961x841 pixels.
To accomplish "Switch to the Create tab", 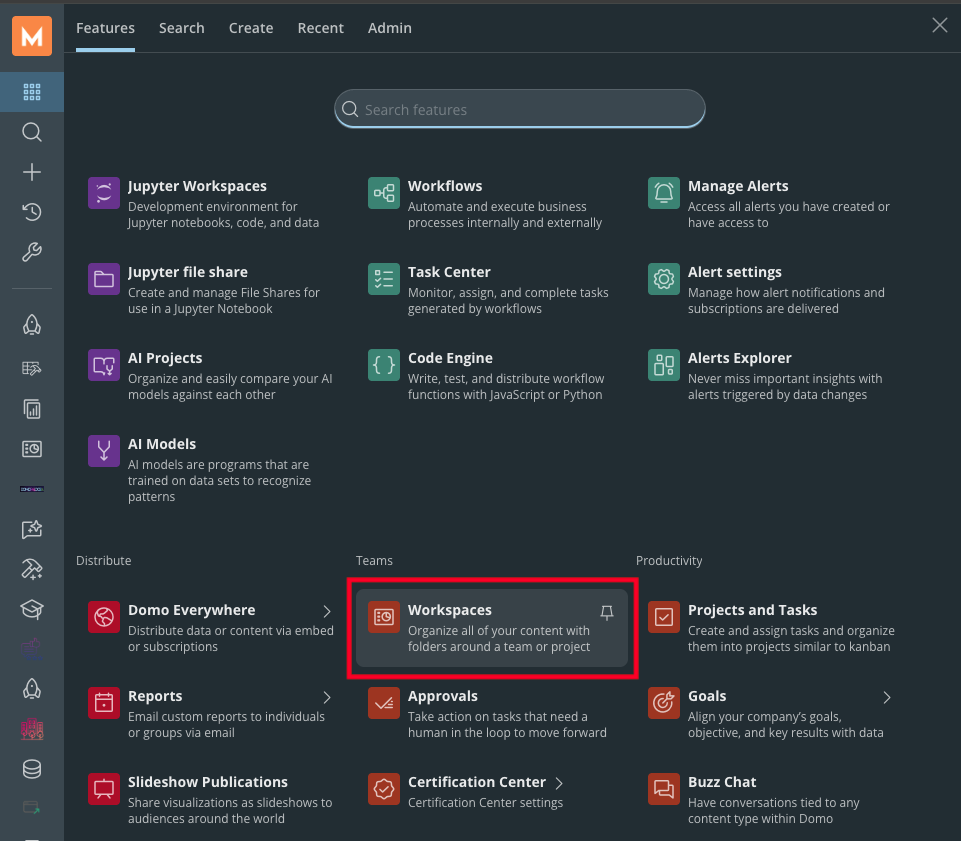I will click(251, 28).
